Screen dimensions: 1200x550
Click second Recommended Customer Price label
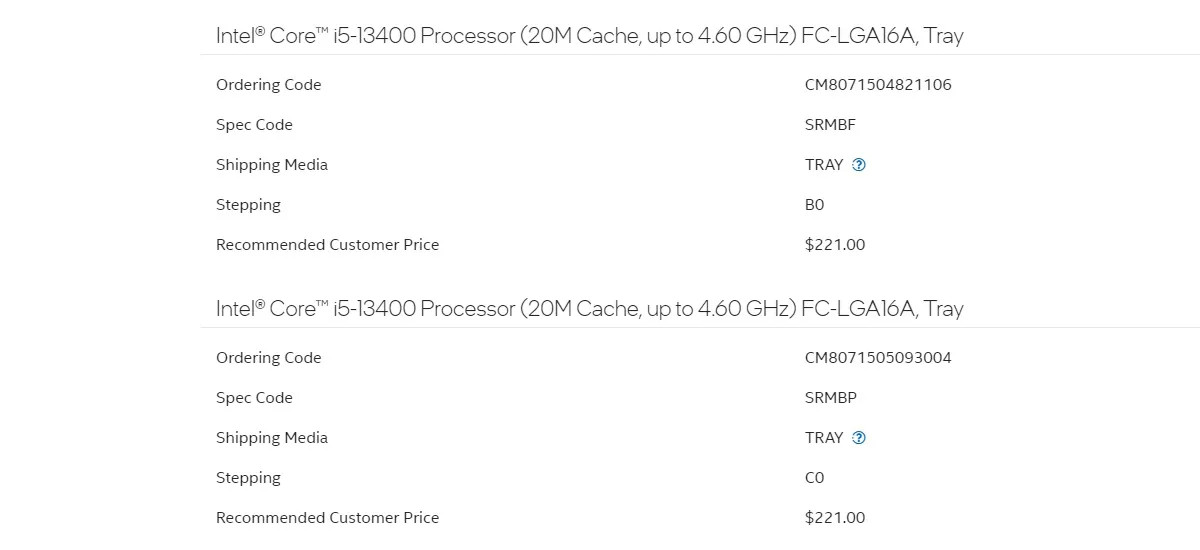click(328, 518)
